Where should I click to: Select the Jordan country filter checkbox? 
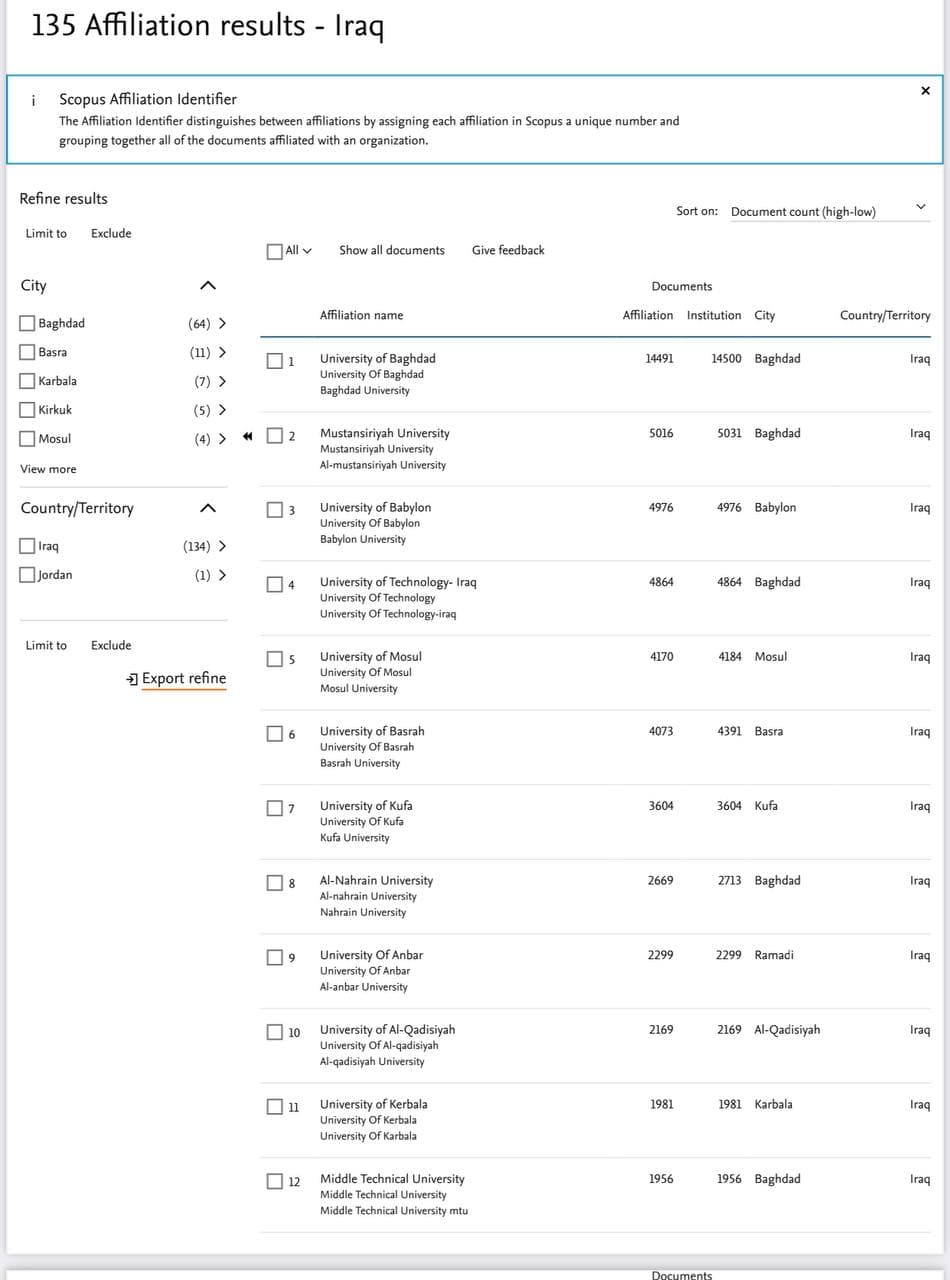coord(27,575)
